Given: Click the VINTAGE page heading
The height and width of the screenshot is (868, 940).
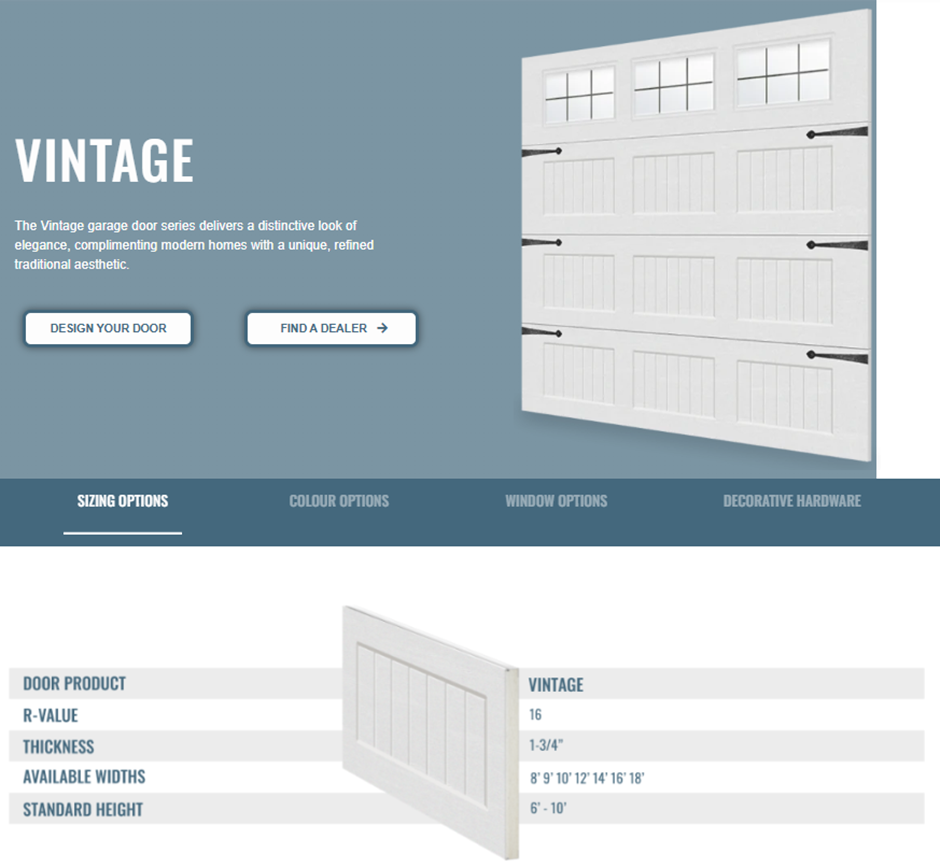Looking at the screenshot, I should pyautogui.click(x=104, y=160).
